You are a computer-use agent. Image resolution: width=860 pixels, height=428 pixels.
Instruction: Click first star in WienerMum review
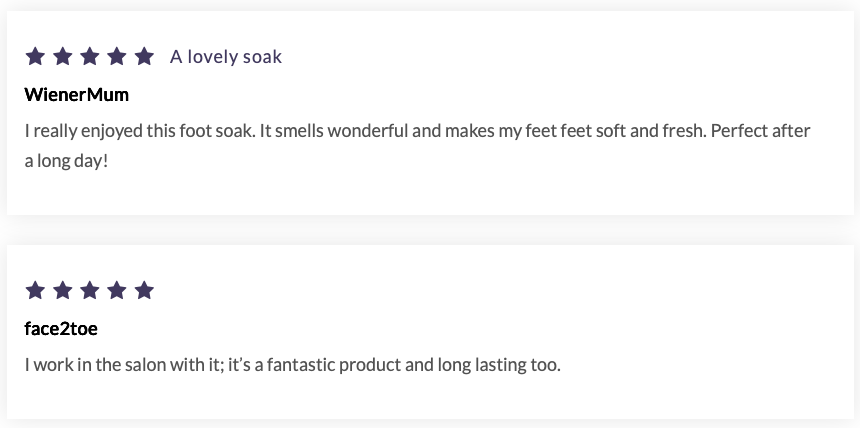(x=35, y=57)
